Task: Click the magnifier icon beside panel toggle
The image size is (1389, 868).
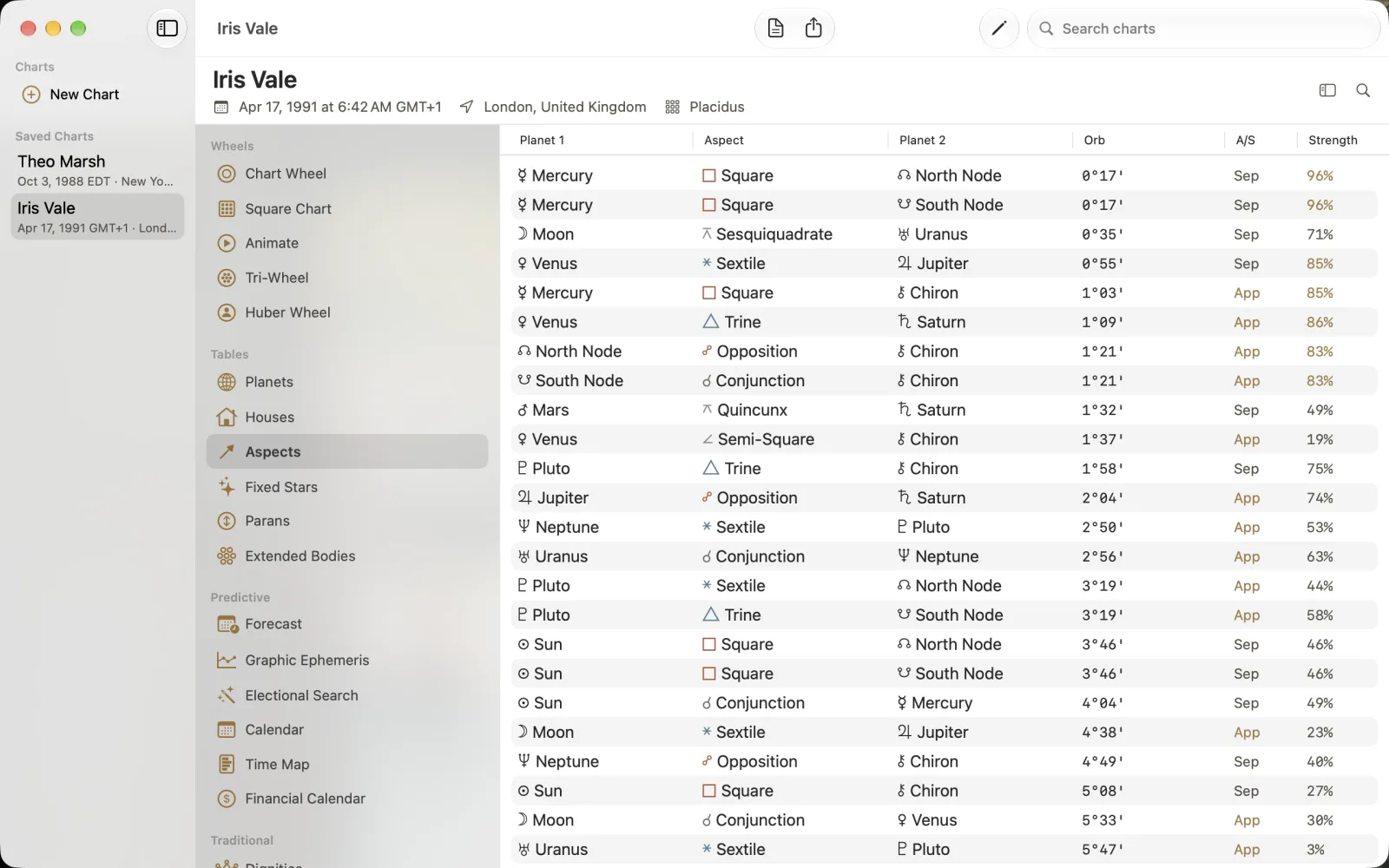Action: pos(1363,90)
